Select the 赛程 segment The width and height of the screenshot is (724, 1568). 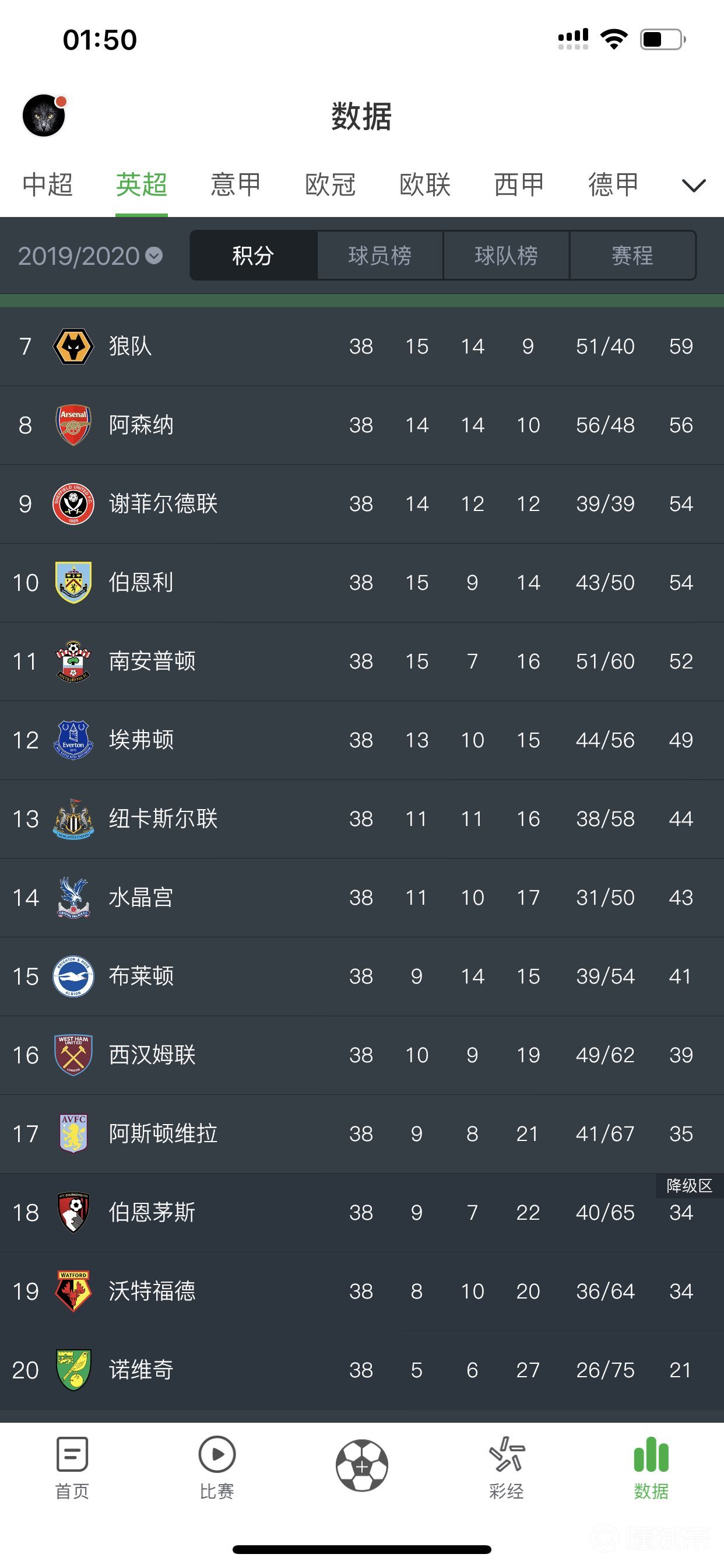[632, 256]
